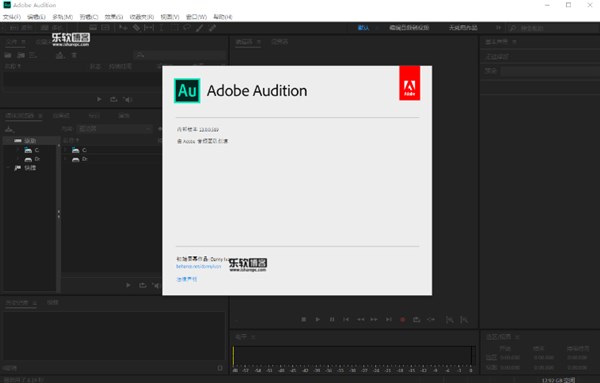Click the search help field

[x=553, y=28]
